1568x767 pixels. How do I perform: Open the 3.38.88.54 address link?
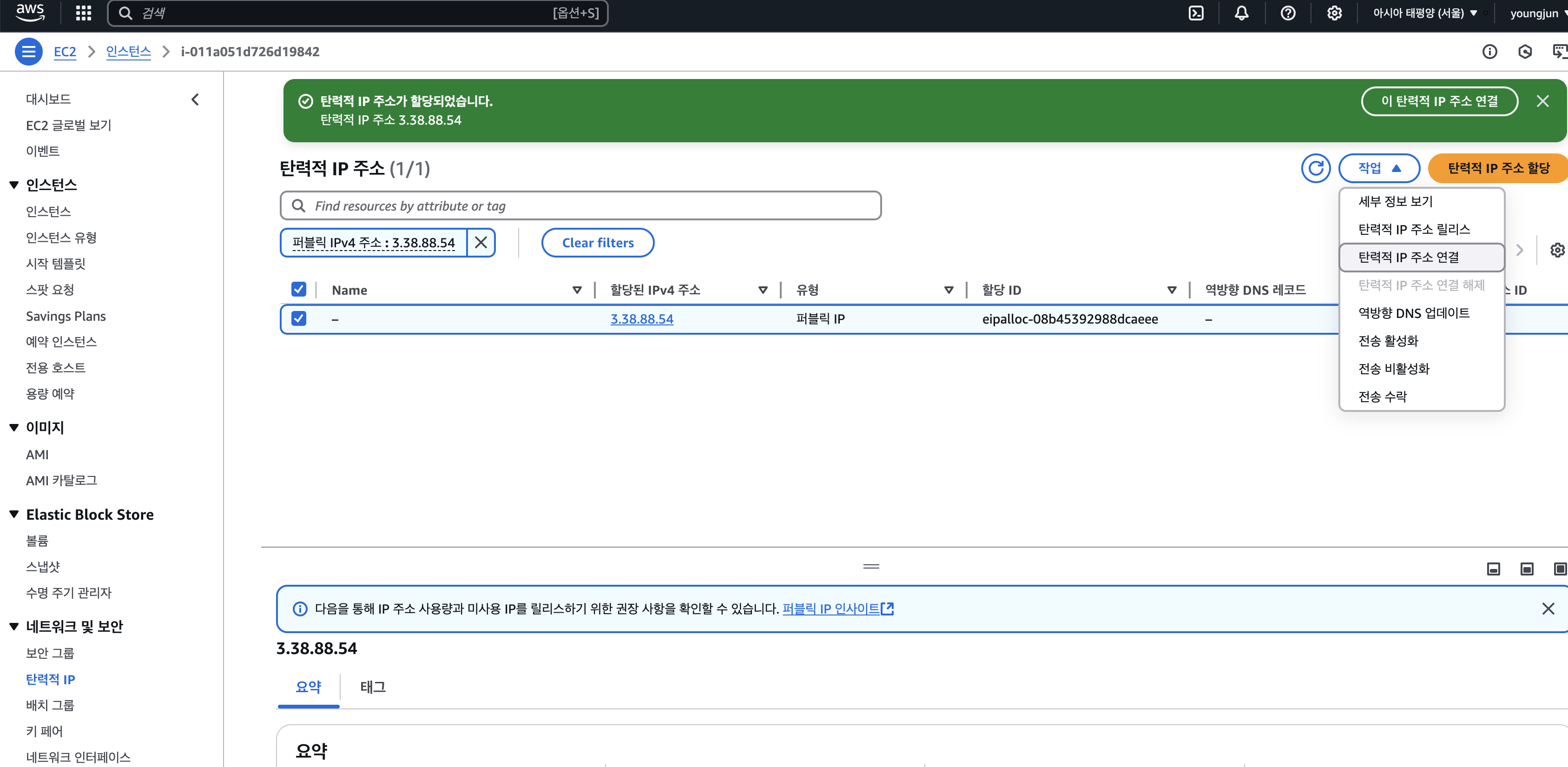[642, 319]
